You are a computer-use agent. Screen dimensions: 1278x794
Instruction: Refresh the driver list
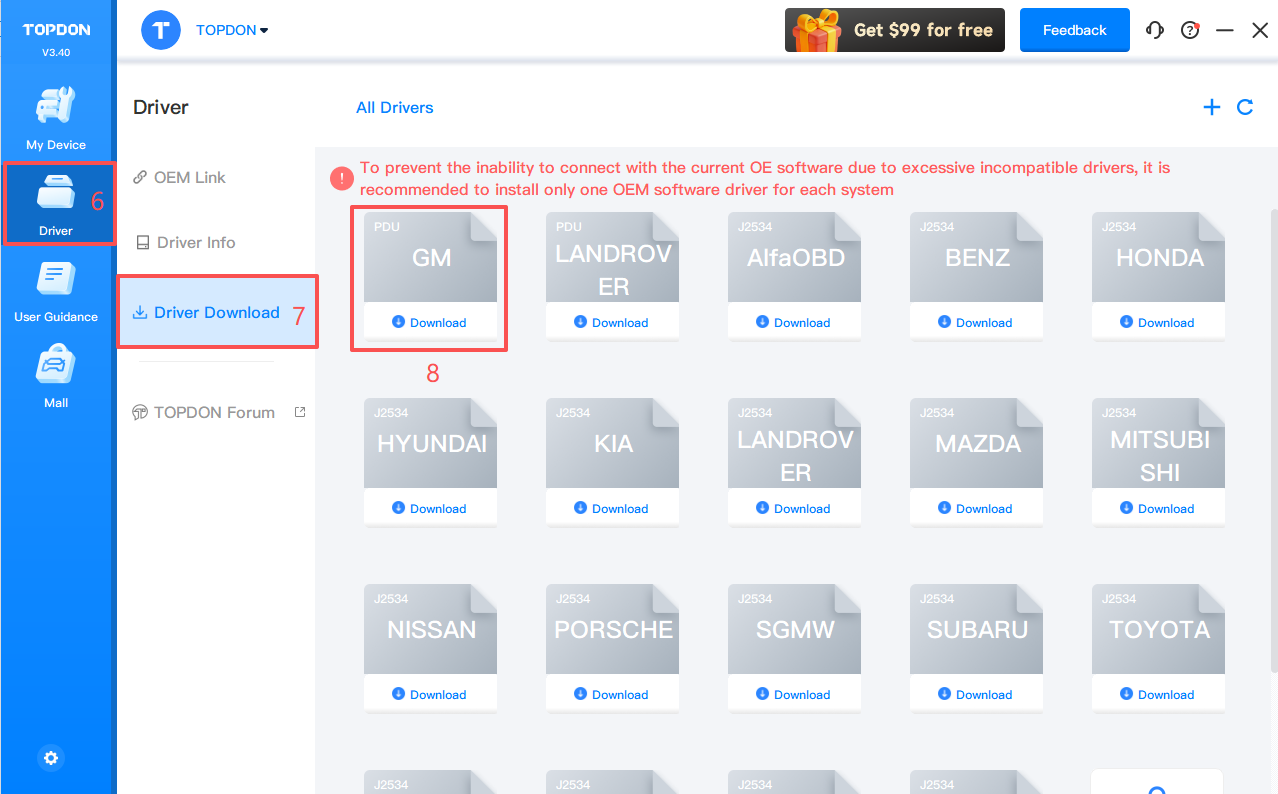coord(1245,107)
